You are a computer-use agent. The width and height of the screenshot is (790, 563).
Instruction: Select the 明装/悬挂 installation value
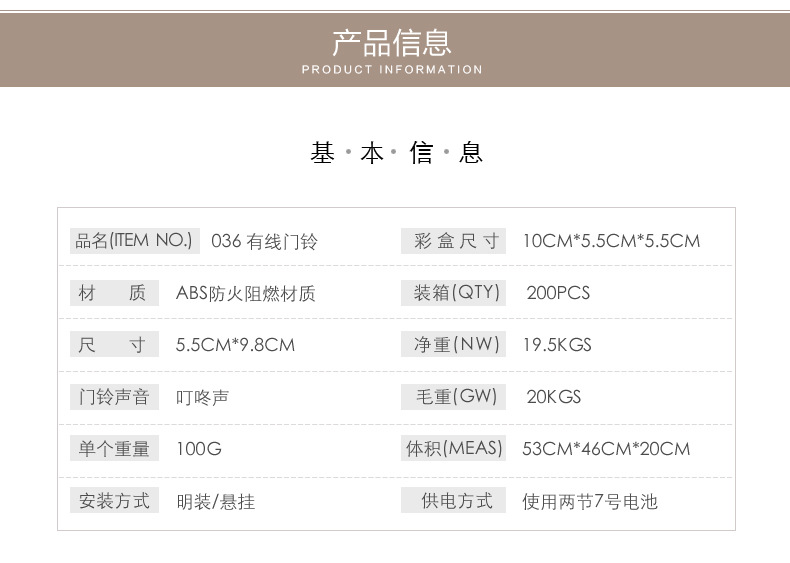[215, 501]
